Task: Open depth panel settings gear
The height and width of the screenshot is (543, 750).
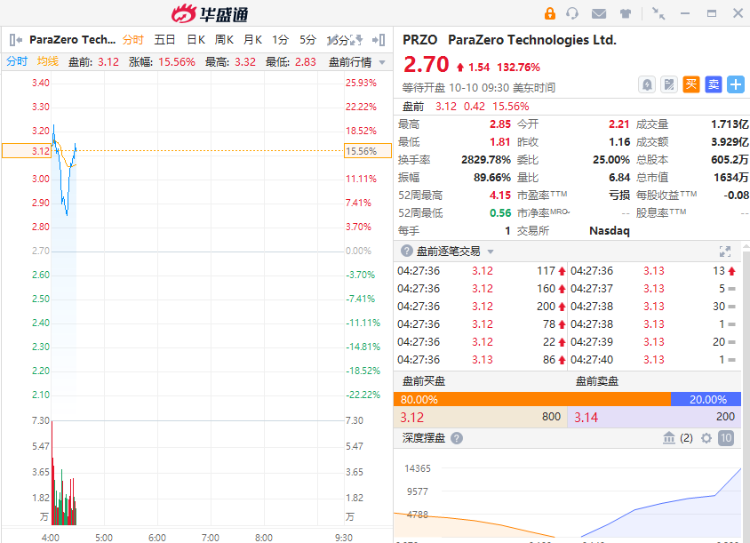Action: pos(706,438)
